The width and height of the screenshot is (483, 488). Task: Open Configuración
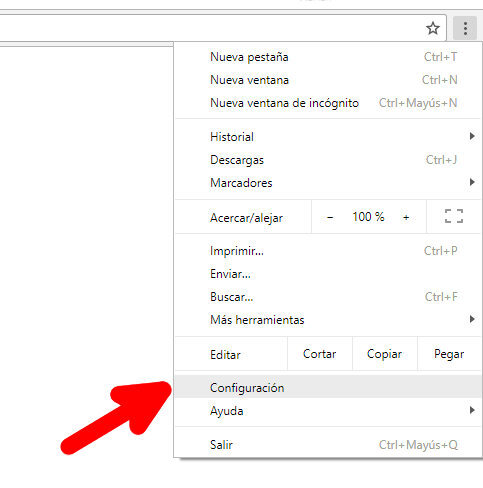click(328, 387)
